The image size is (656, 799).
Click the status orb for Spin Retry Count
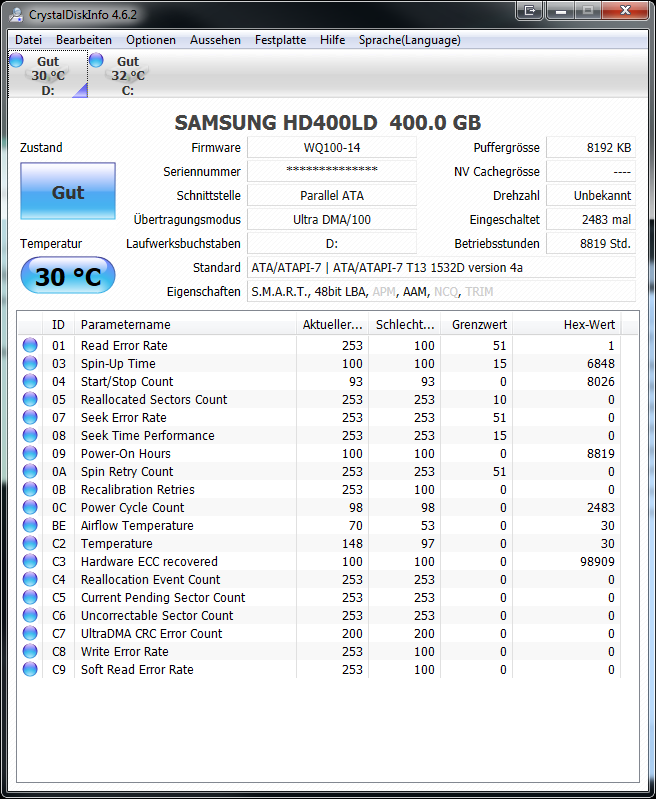30,471
